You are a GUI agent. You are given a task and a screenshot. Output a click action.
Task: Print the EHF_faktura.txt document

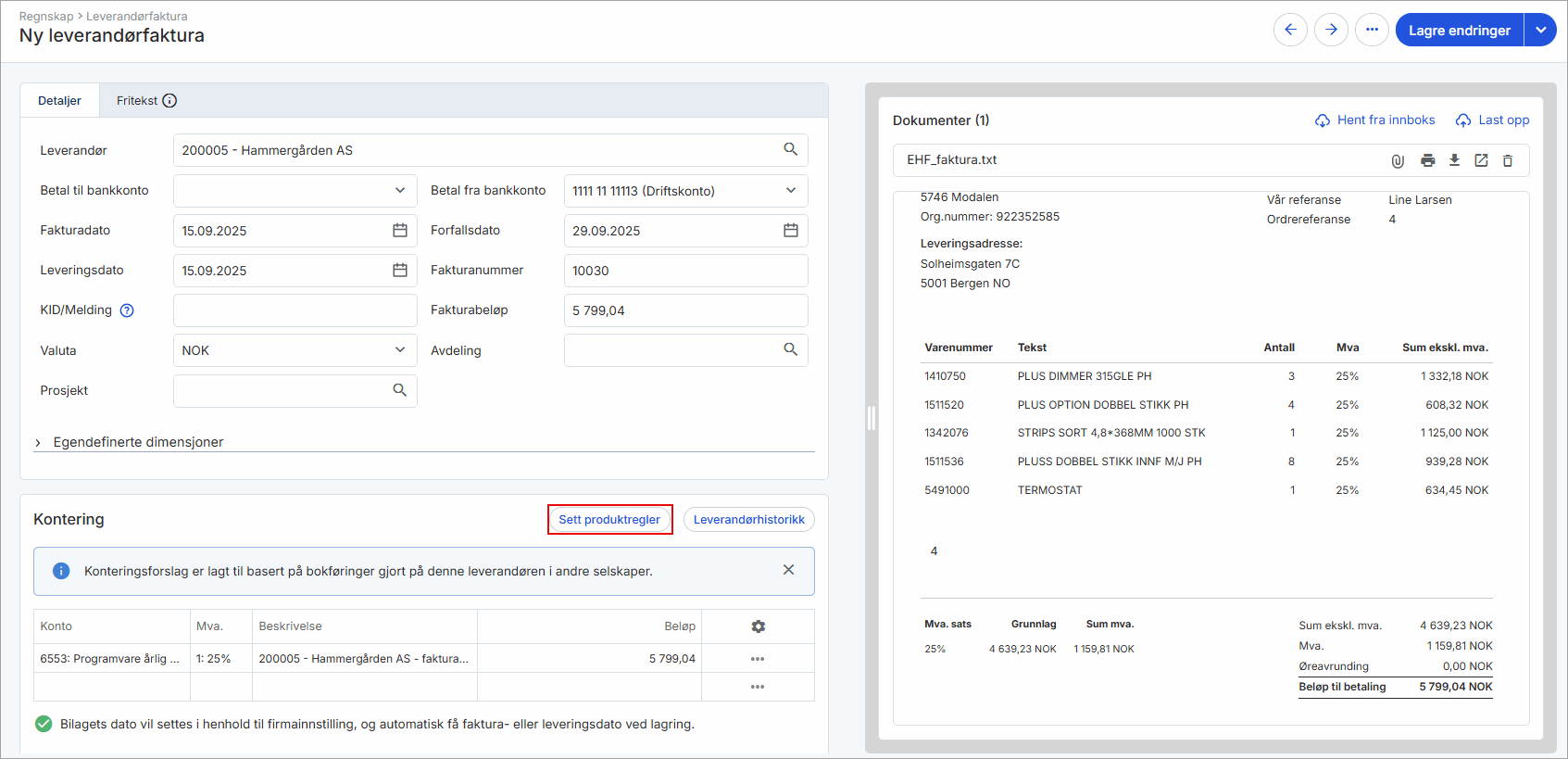pyautogui.click(x=1427, y=160)
